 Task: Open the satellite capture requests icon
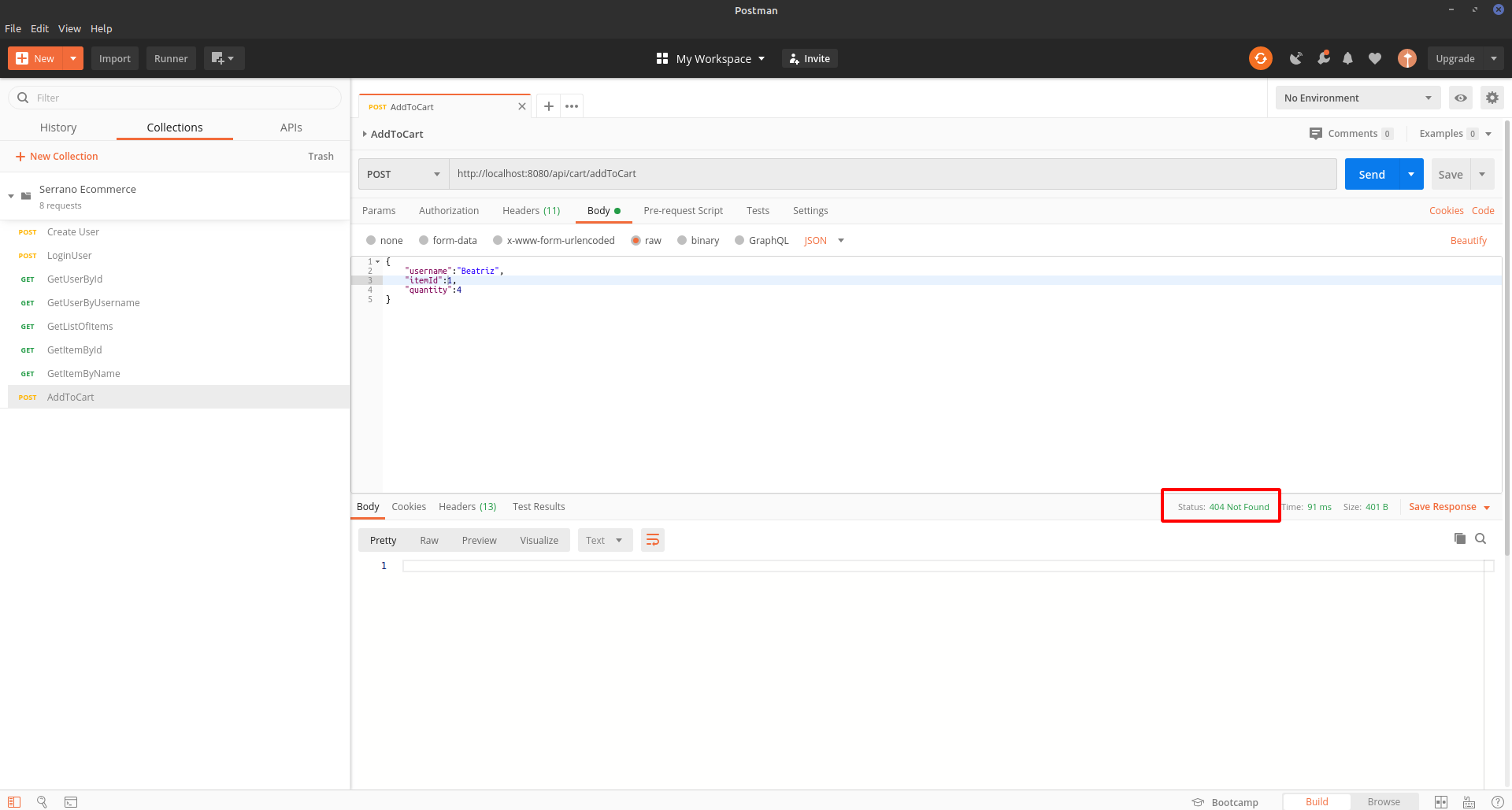[x=1295, y=58]
